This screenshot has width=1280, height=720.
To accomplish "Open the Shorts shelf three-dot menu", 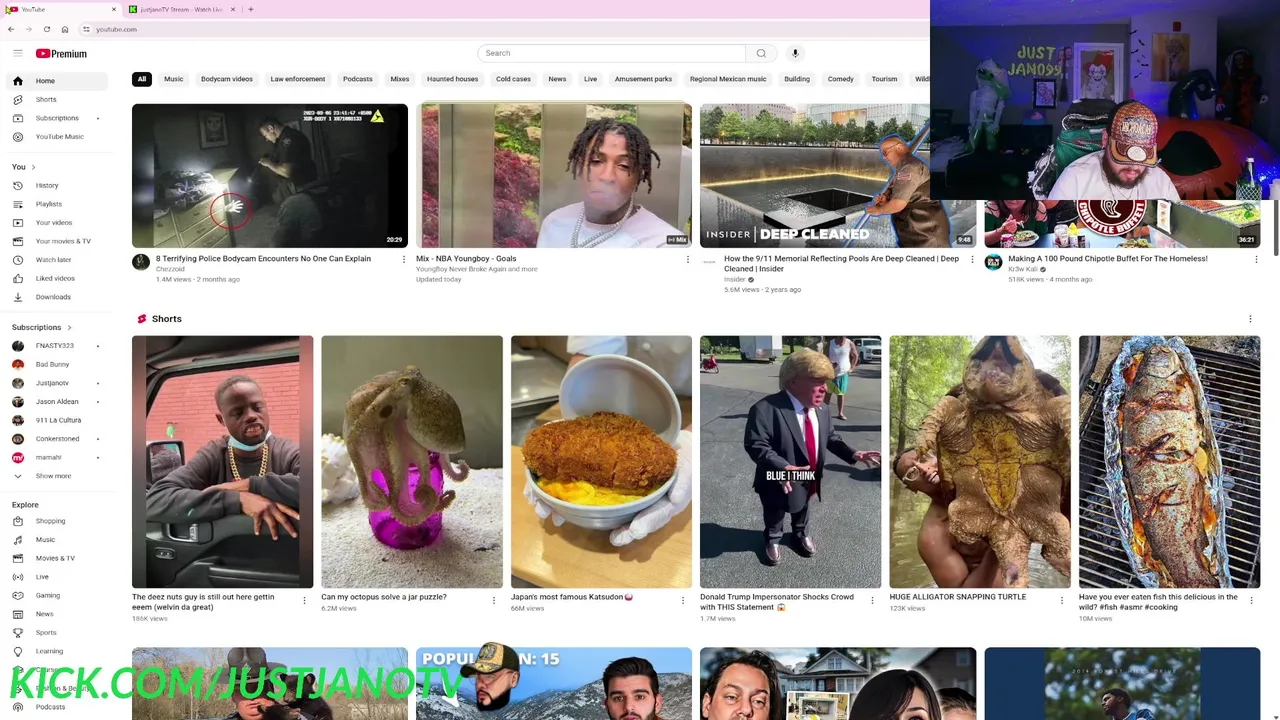I will coord(1250,319).
